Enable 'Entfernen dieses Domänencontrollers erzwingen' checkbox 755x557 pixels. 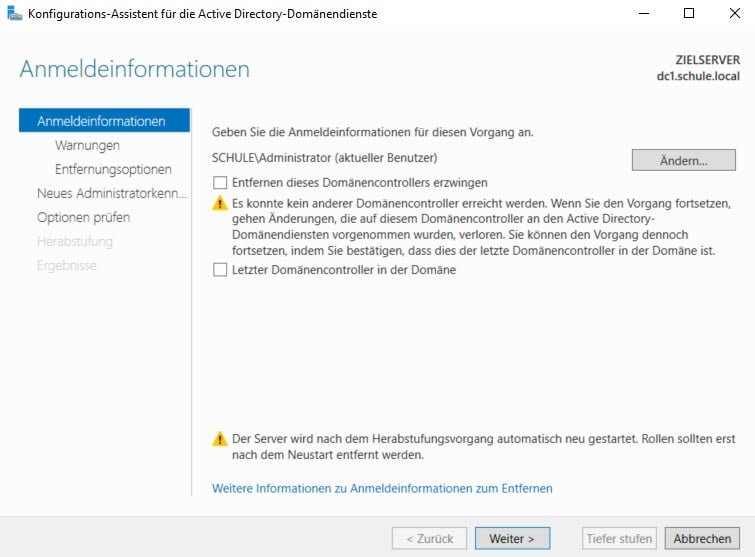[220, 182]
